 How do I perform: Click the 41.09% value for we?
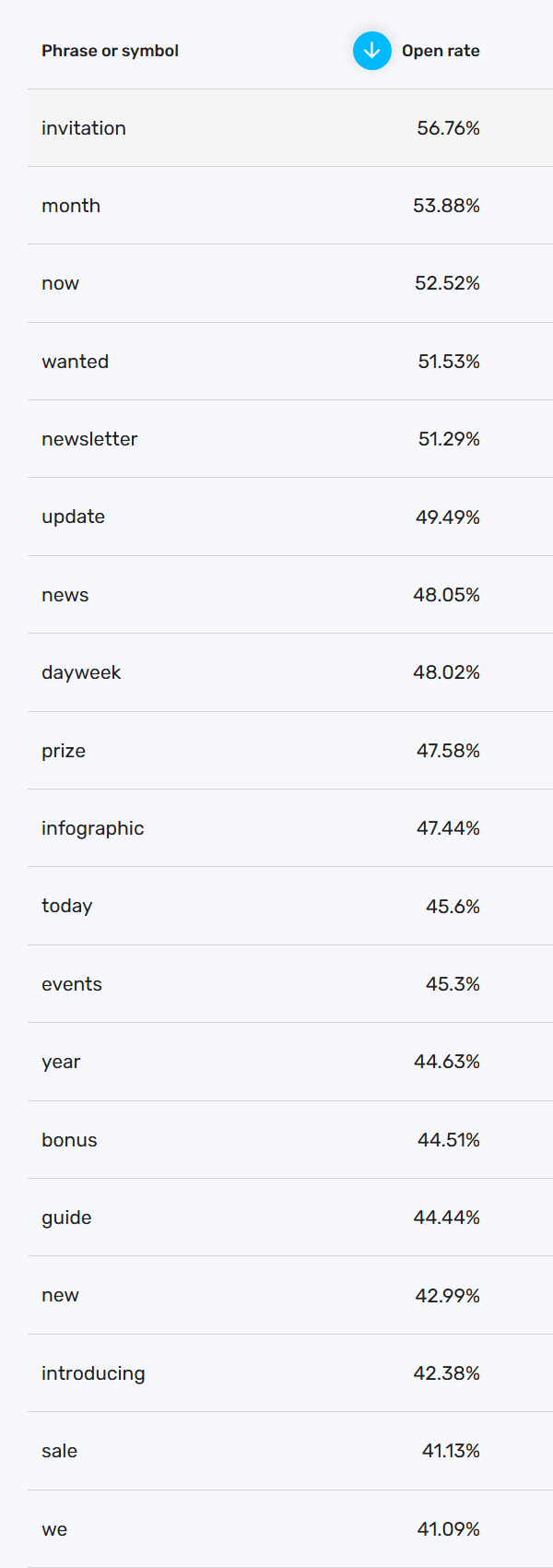point(449,1529)
